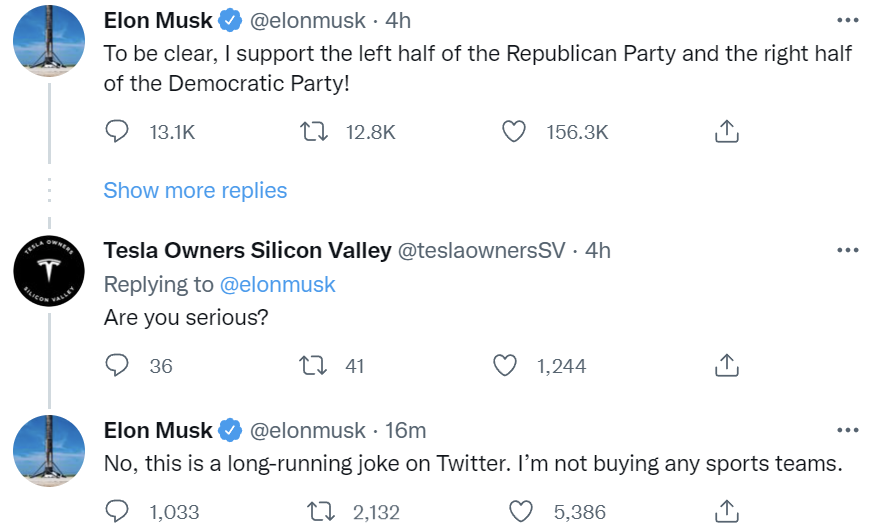Reply to Elon Musk's Republican Party tweet
Screen dimensions: 880x529
(118, 131)
